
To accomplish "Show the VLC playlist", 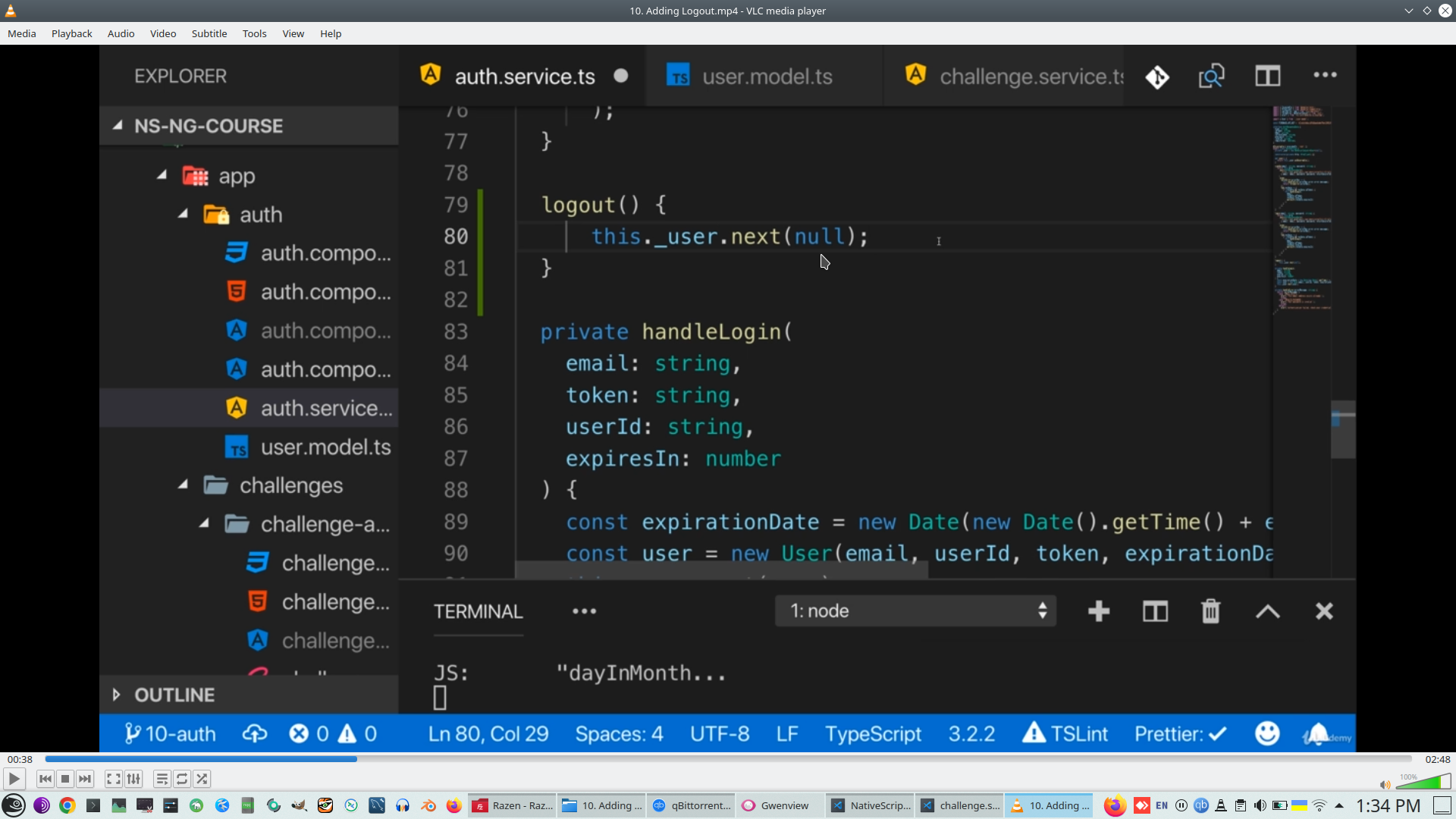I will click(x=162, y=779).
